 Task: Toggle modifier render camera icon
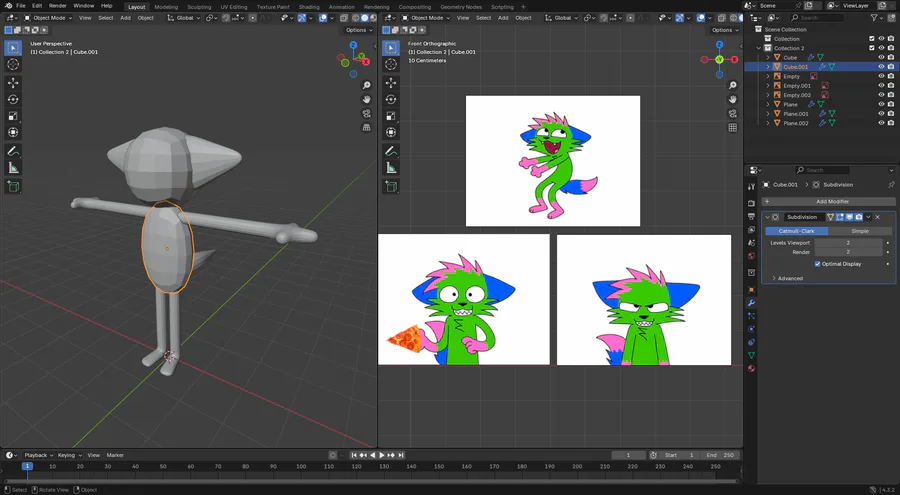point(859,217)
